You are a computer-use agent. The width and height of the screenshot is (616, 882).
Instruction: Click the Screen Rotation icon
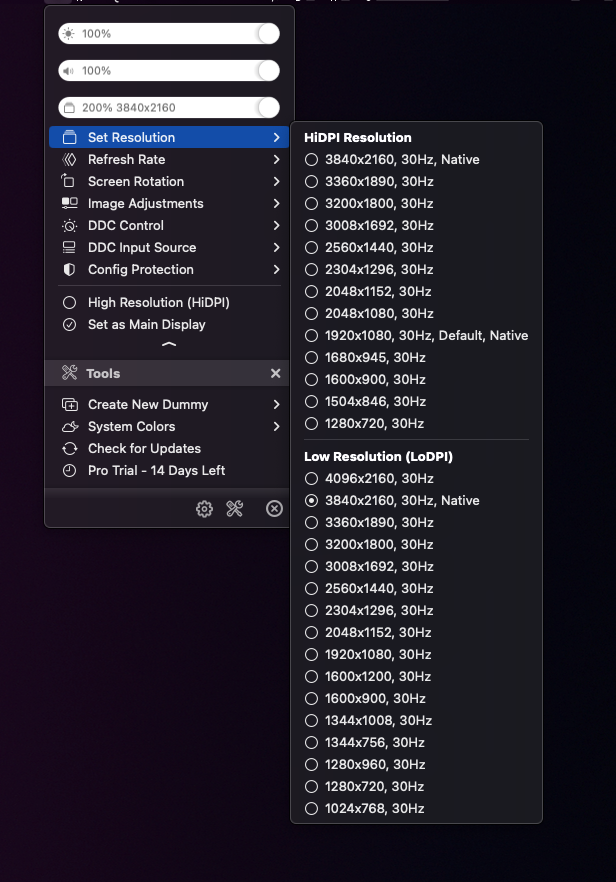(x=69, y=181)
